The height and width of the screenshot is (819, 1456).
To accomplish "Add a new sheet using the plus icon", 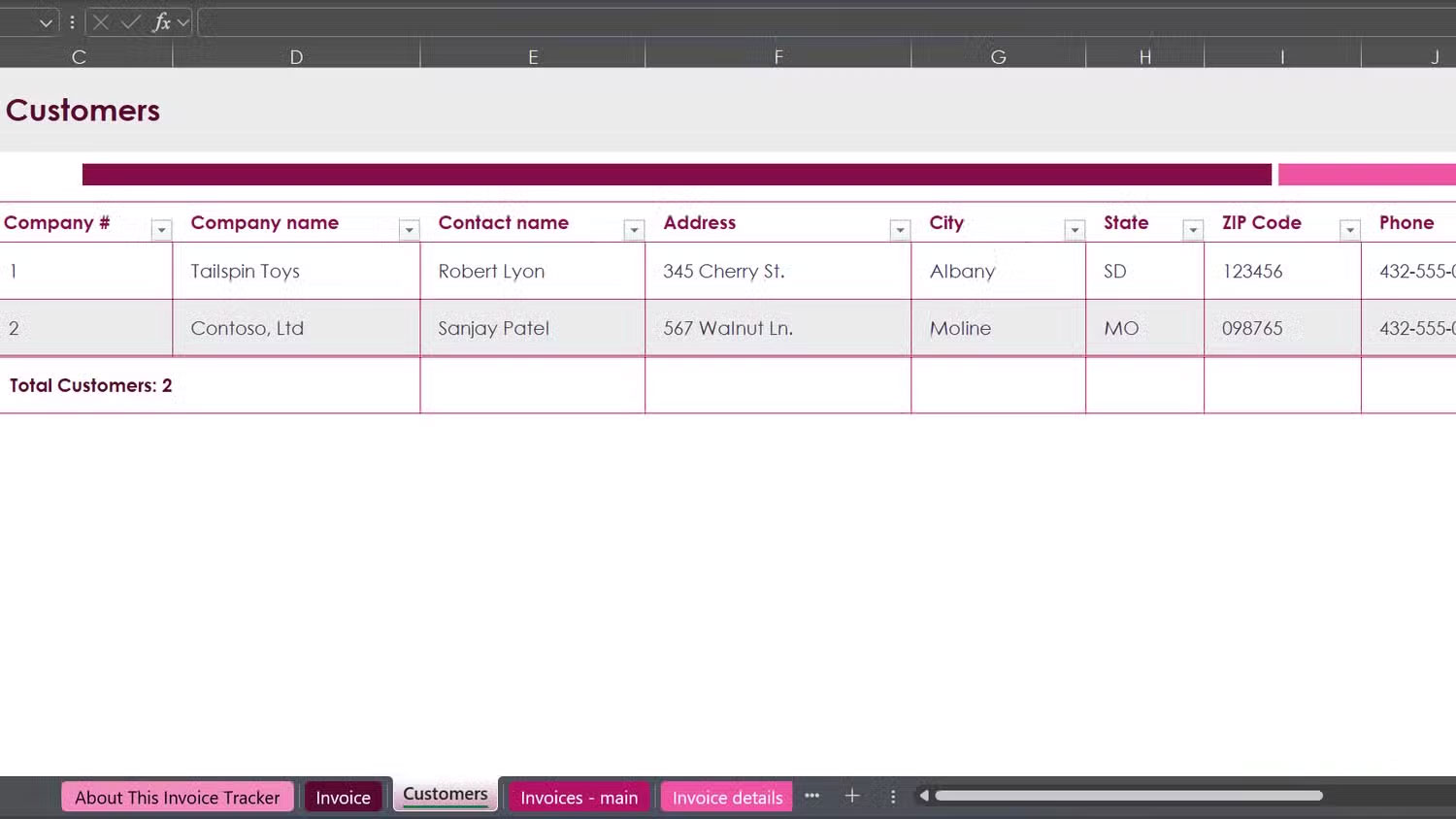I will click(851, 796).
